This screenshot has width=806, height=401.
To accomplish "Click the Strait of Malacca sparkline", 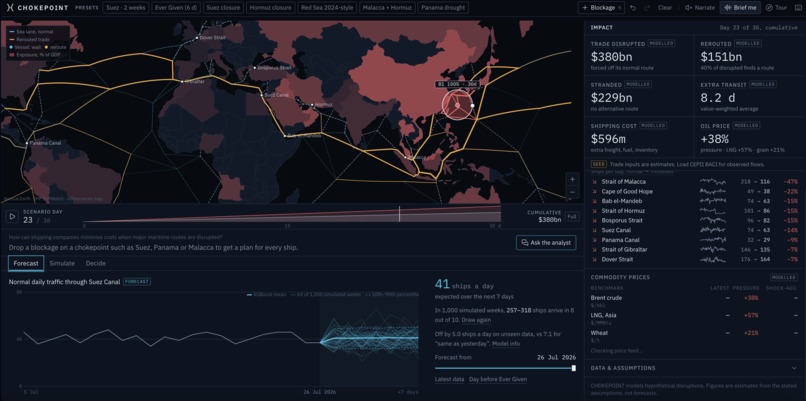I will 712,182.
